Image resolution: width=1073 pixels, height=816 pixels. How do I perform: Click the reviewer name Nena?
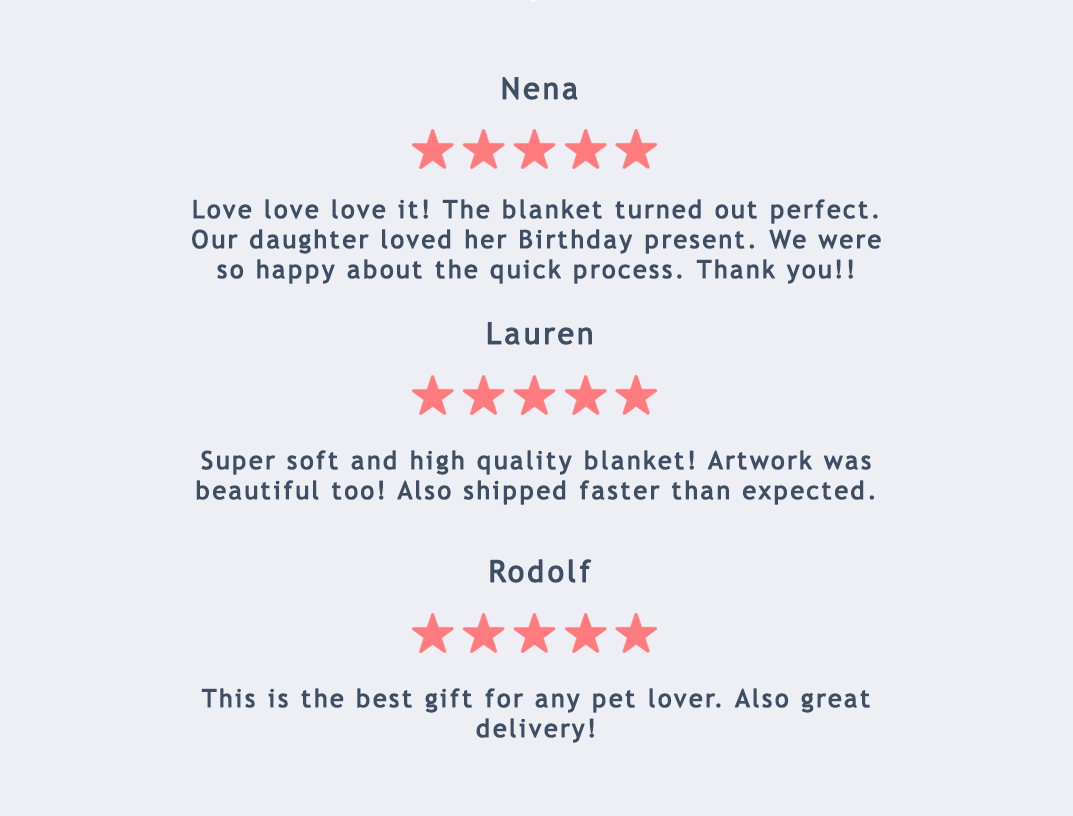(539, 89)
